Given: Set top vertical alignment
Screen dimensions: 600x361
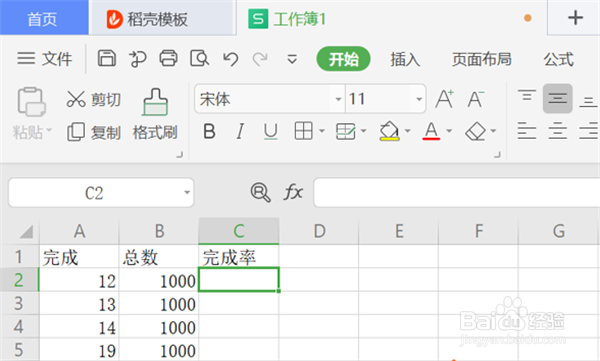Looking at the screenshot, I should tap(527, 95).
